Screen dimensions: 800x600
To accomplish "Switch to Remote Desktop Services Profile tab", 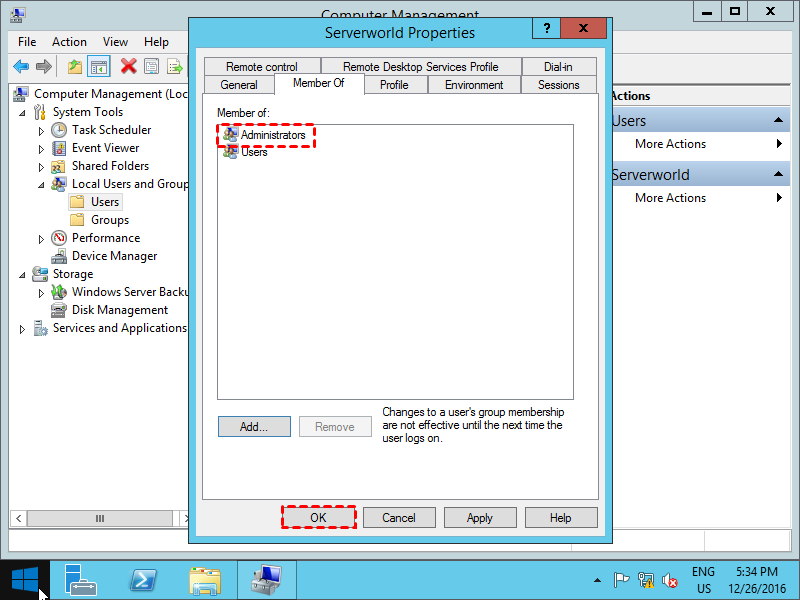I will [x=421, y=67].
